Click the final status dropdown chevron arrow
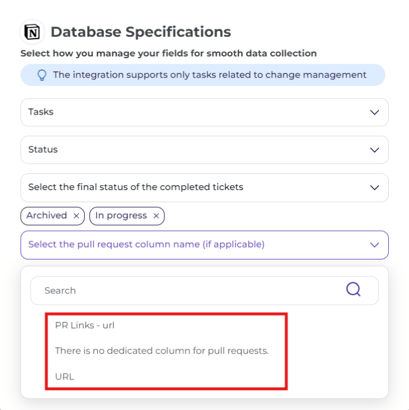 click(x=375, y=188)
